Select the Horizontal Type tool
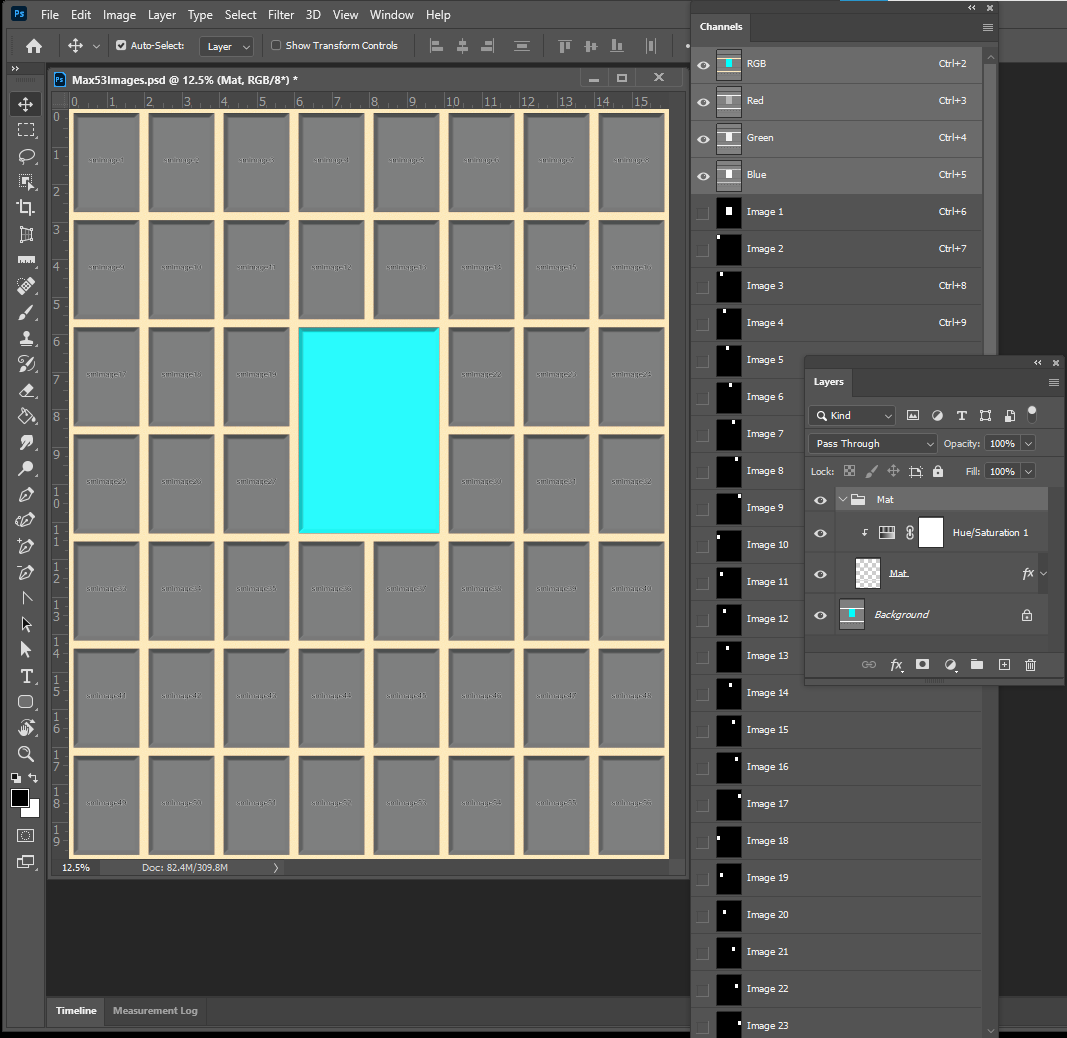1067x1038 pixels. click(x=26, y=676)
